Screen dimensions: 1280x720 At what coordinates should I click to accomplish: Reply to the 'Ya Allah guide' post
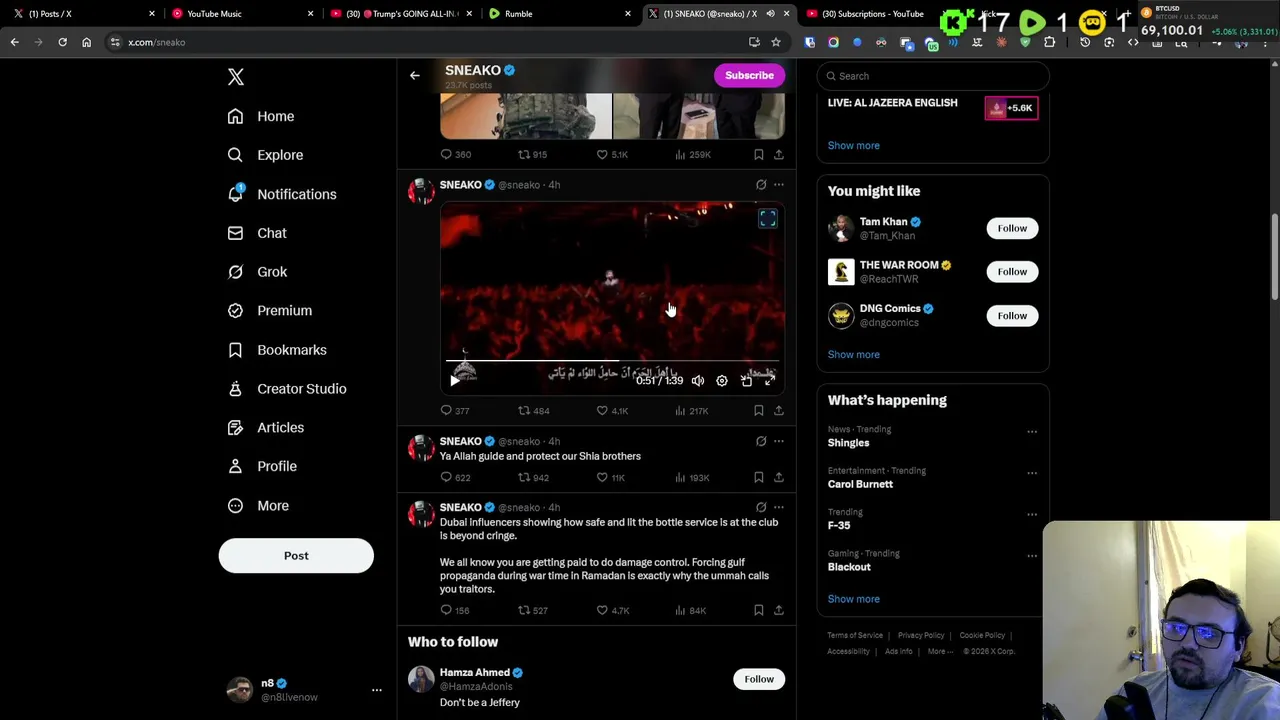[x=455, y=478]
